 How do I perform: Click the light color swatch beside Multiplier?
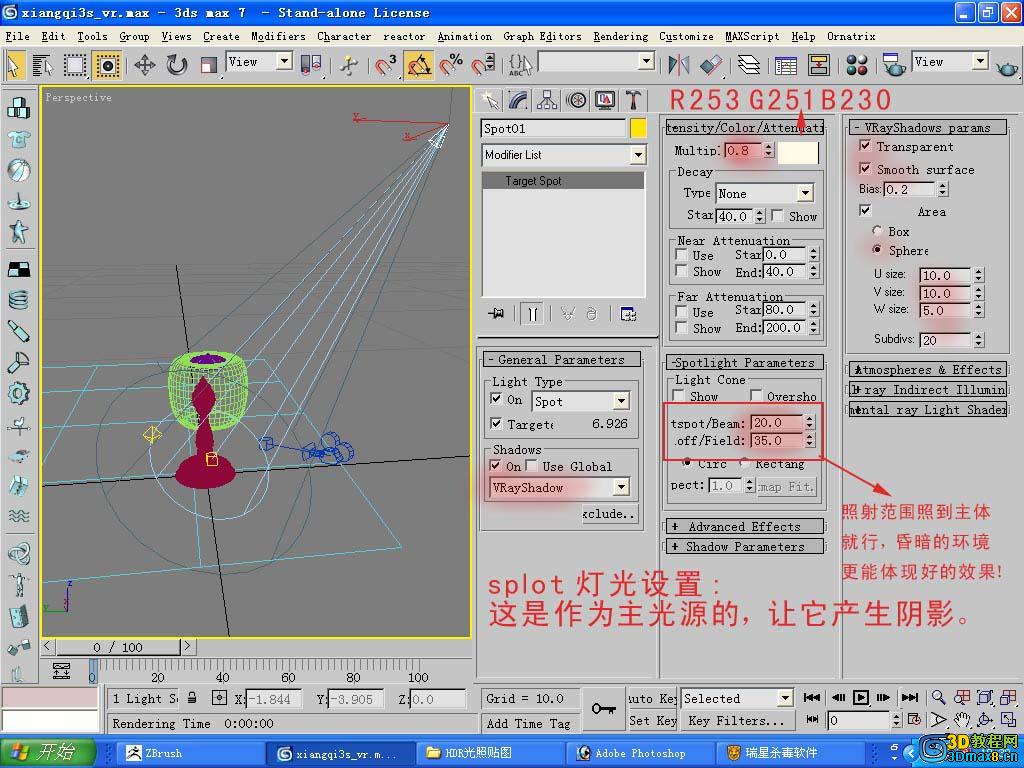tap(798, 151)
